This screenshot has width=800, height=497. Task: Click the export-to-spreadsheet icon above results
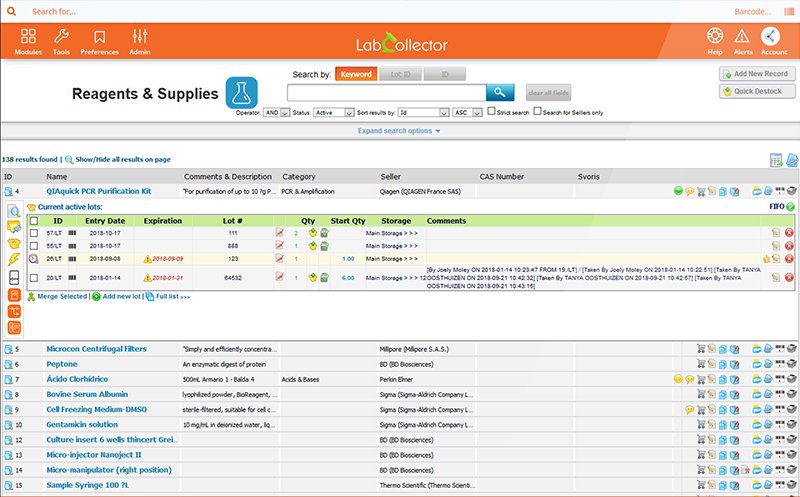click(x=776, y=160)
